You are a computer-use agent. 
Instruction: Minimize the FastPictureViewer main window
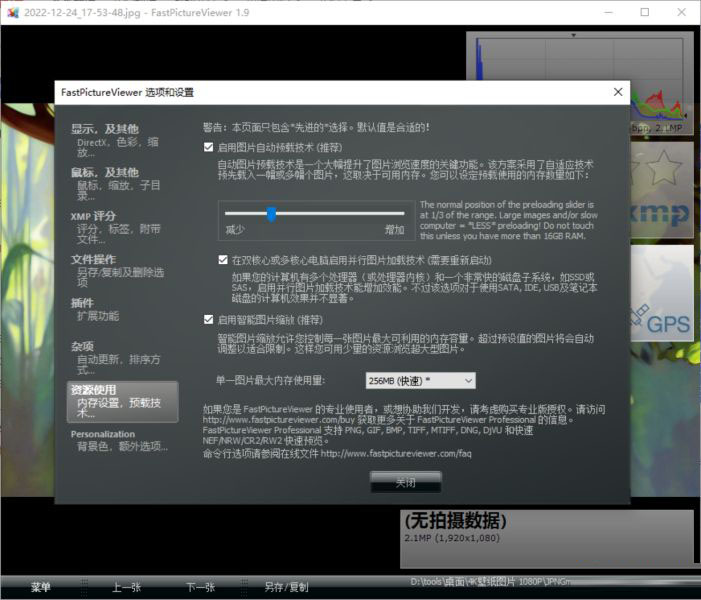click(608, 12)
